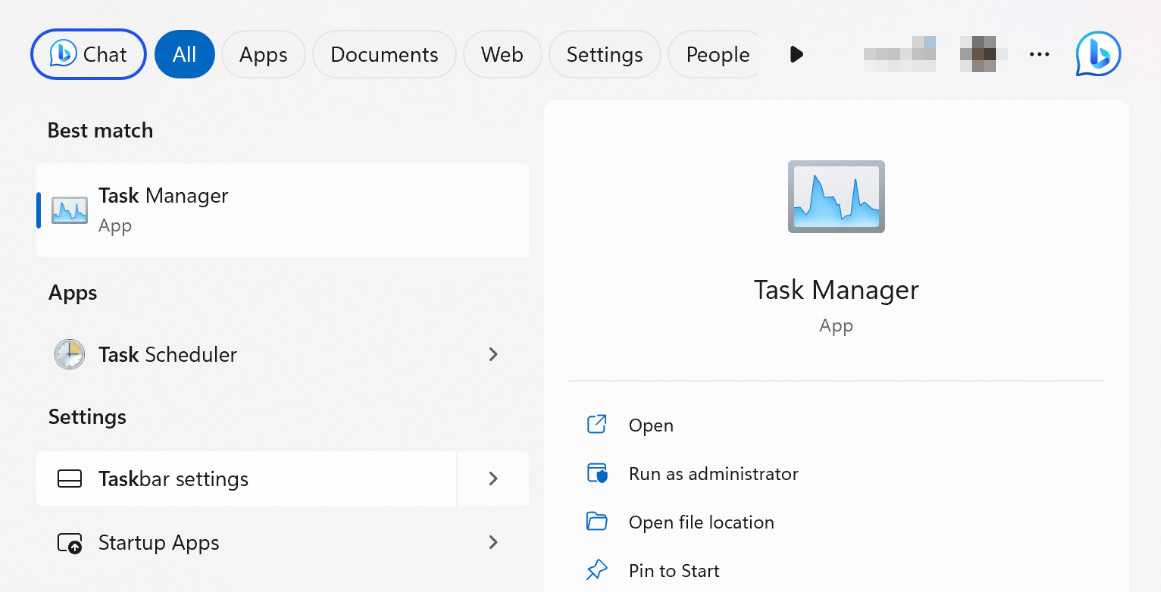Click the Open file location folder icon

(x=597, y=522)
